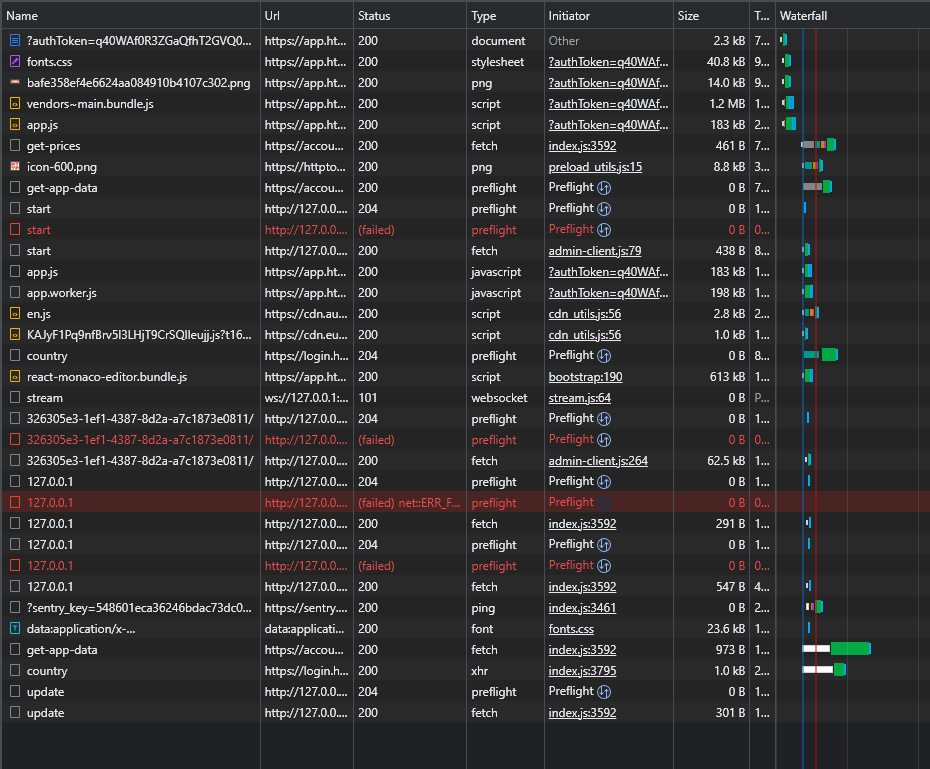The image size is (930, 769).
Task: Click the red failed icon on the red start row
Action: [13, 229]
